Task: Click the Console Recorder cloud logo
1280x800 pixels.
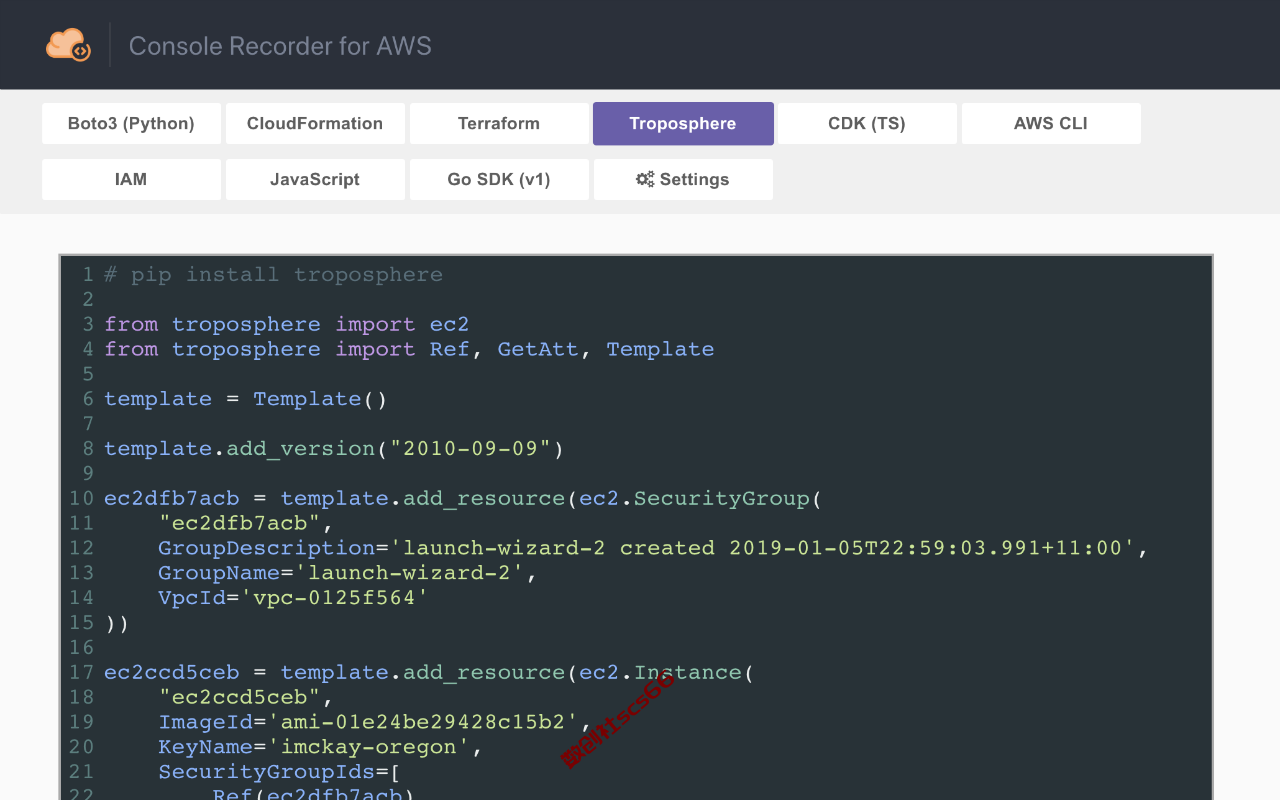Action: tap(68, 45)
